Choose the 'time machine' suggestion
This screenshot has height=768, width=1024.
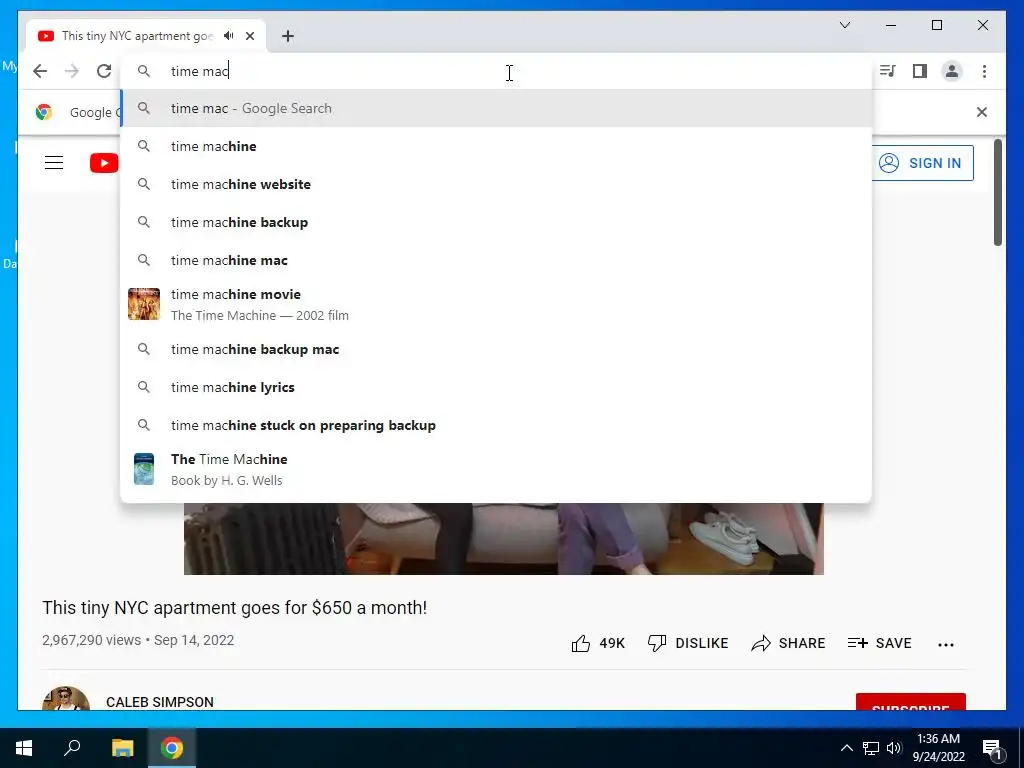(496, 146)
